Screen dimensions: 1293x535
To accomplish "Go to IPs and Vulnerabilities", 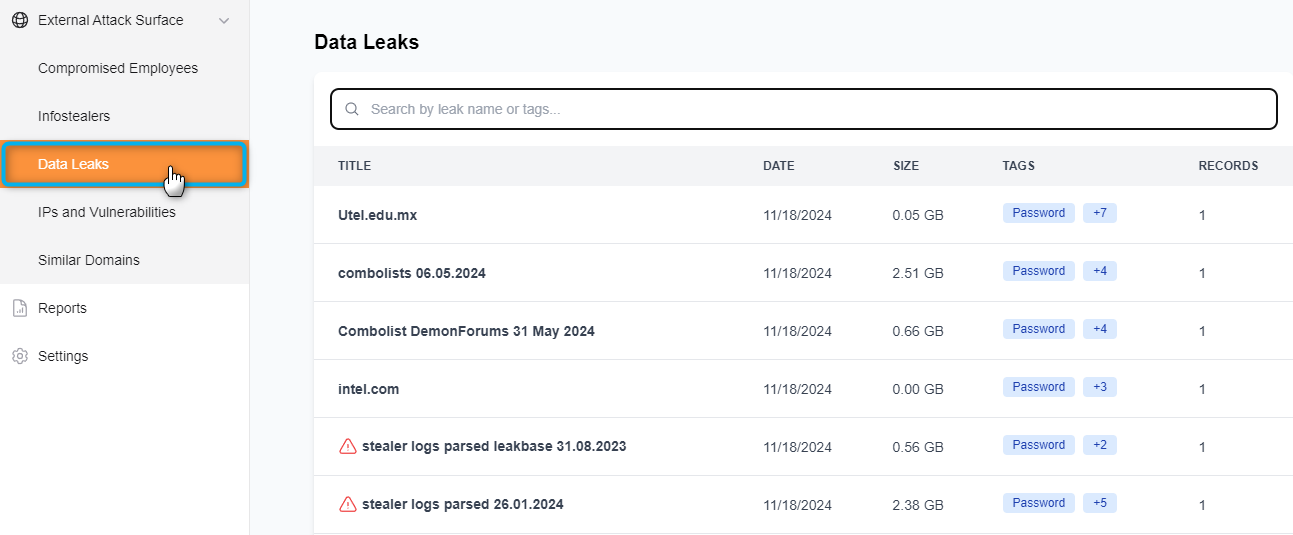I will 107,212.
